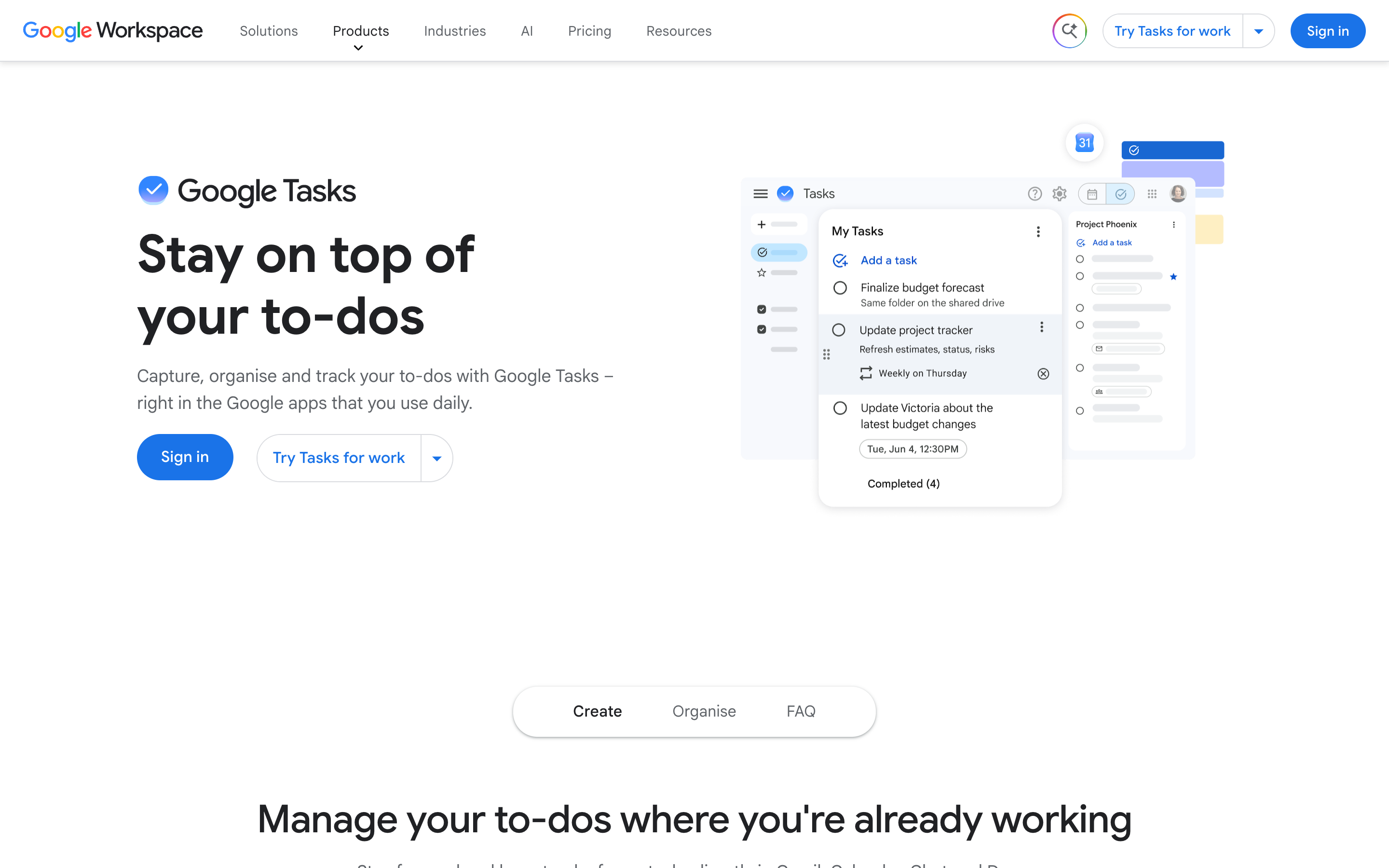Click the repeat icon next to Weekly on Thursday
Screen dimensions: 1389x868
(x=866, y=373)
